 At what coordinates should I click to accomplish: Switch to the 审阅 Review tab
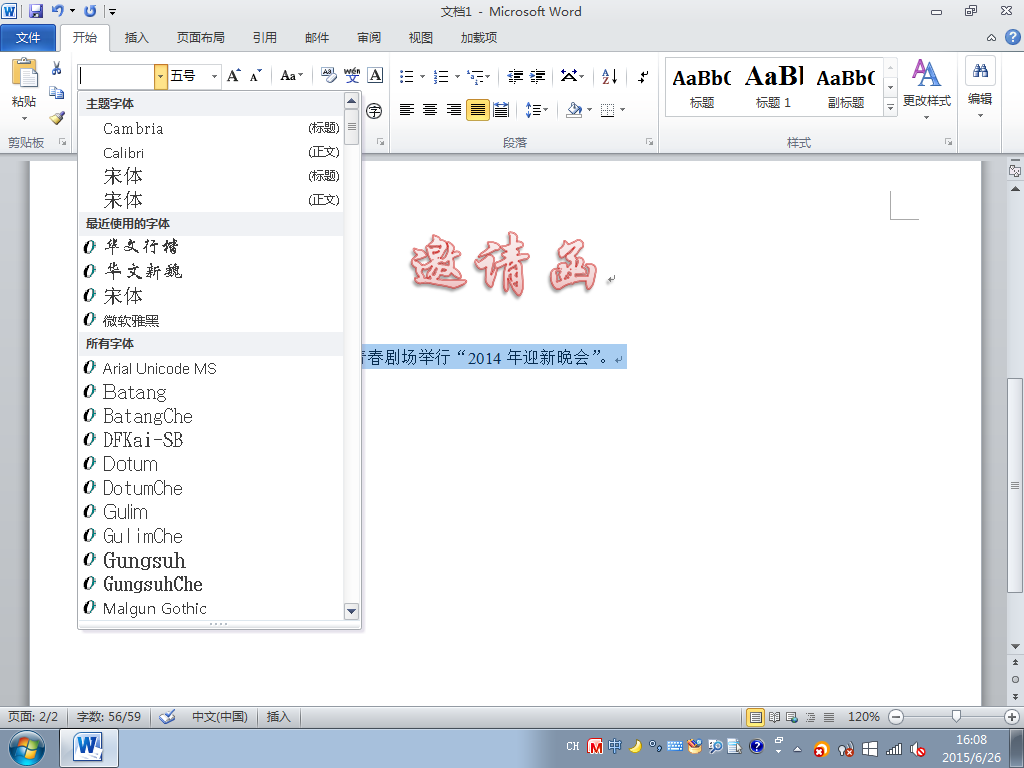[369, 37]
